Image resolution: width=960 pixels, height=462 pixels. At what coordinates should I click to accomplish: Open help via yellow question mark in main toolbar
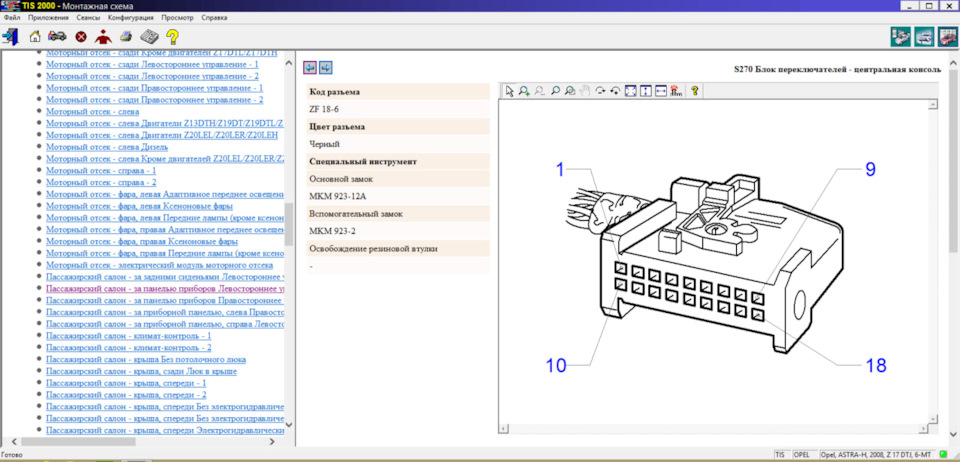coord(173,37)
